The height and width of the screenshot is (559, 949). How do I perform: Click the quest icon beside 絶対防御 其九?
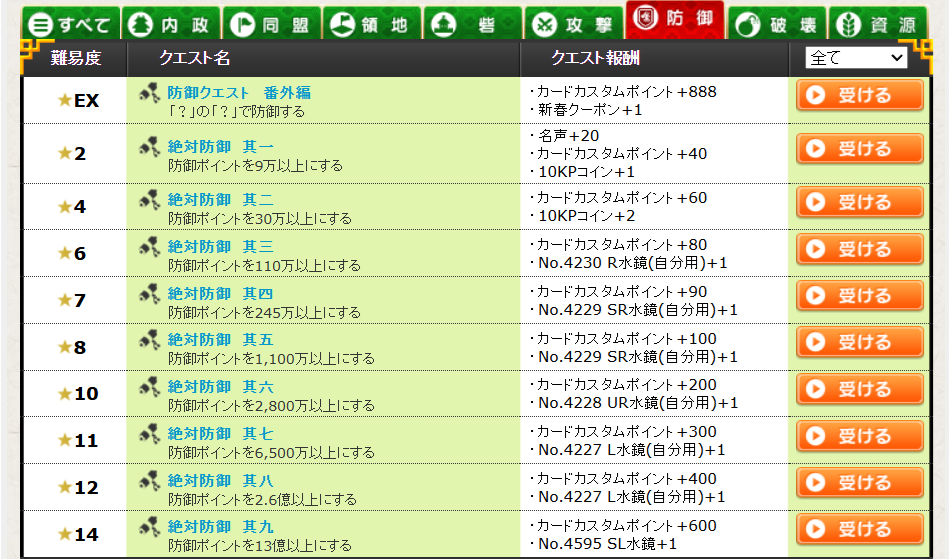(150, 526)
